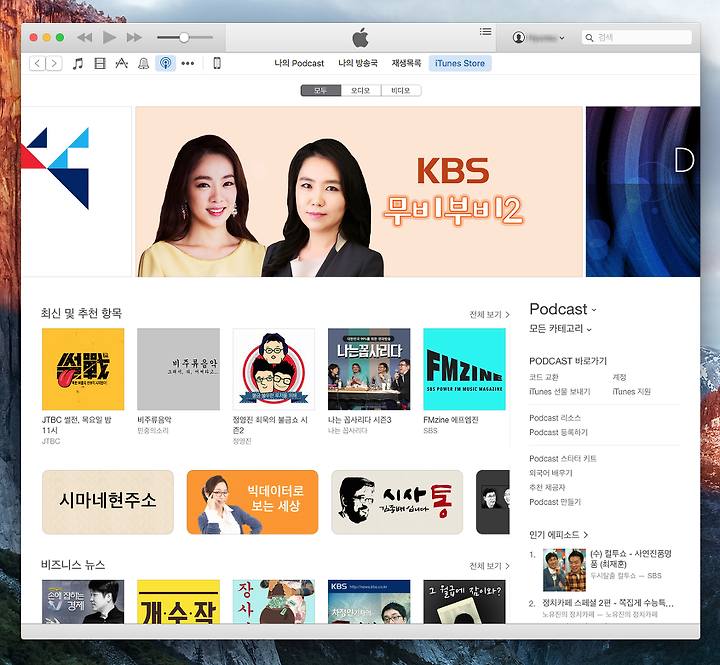Open the 그 월급에 잠이와 artwork
Image resolution: width=720 pixels, height=665 pixels.
click(464, 602)
